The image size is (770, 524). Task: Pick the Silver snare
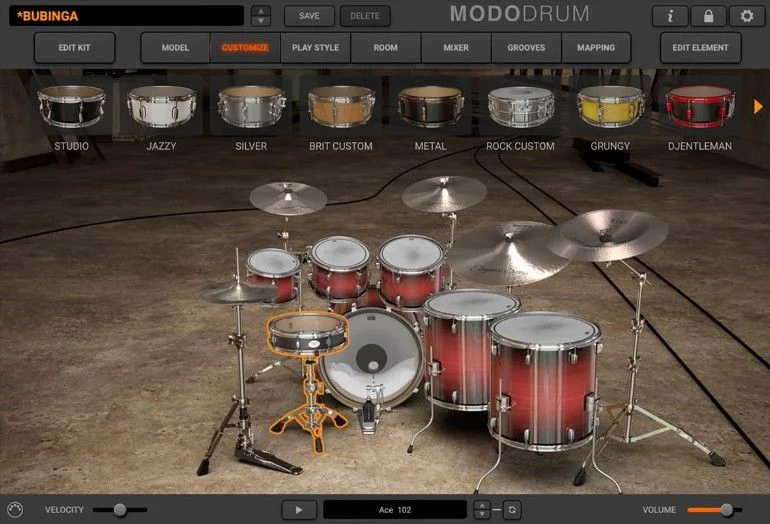(251, 107)
